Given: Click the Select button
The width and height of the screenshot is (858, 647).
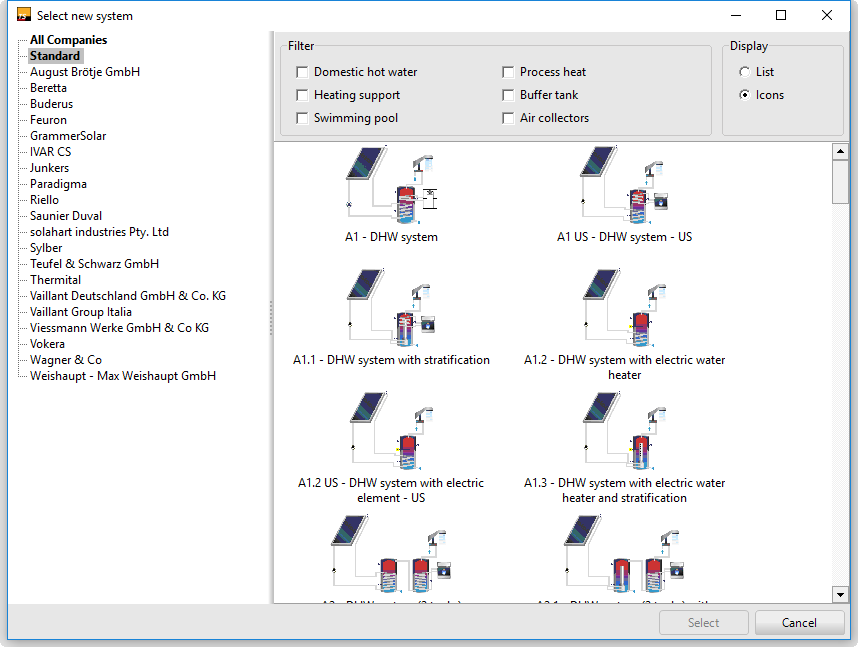Looking at the screenshot, I should pos(704,623).
